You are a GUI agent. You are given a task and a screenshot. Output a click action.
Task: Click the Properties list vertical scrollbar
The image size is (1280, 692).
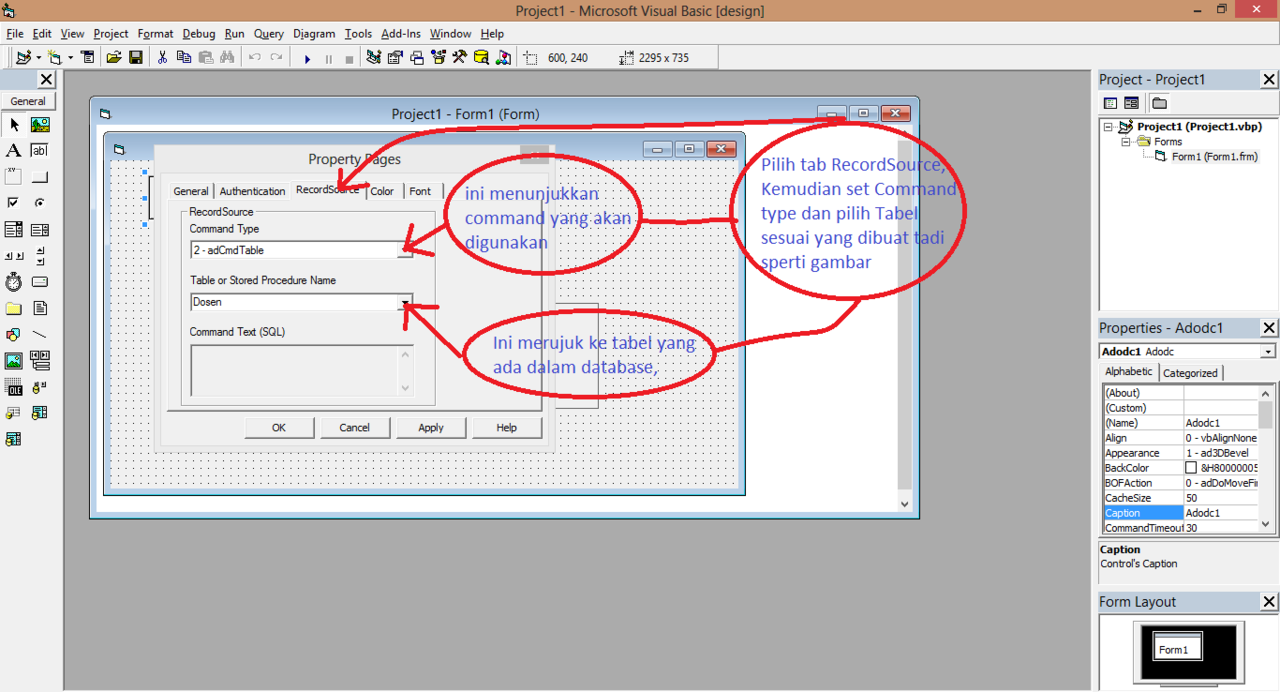pyautogui.click(x=1266, y=458)
